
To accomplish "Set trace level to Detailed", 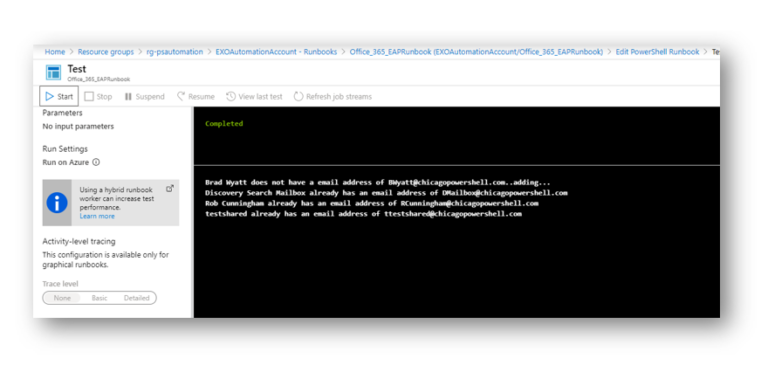I will (136, 298).
